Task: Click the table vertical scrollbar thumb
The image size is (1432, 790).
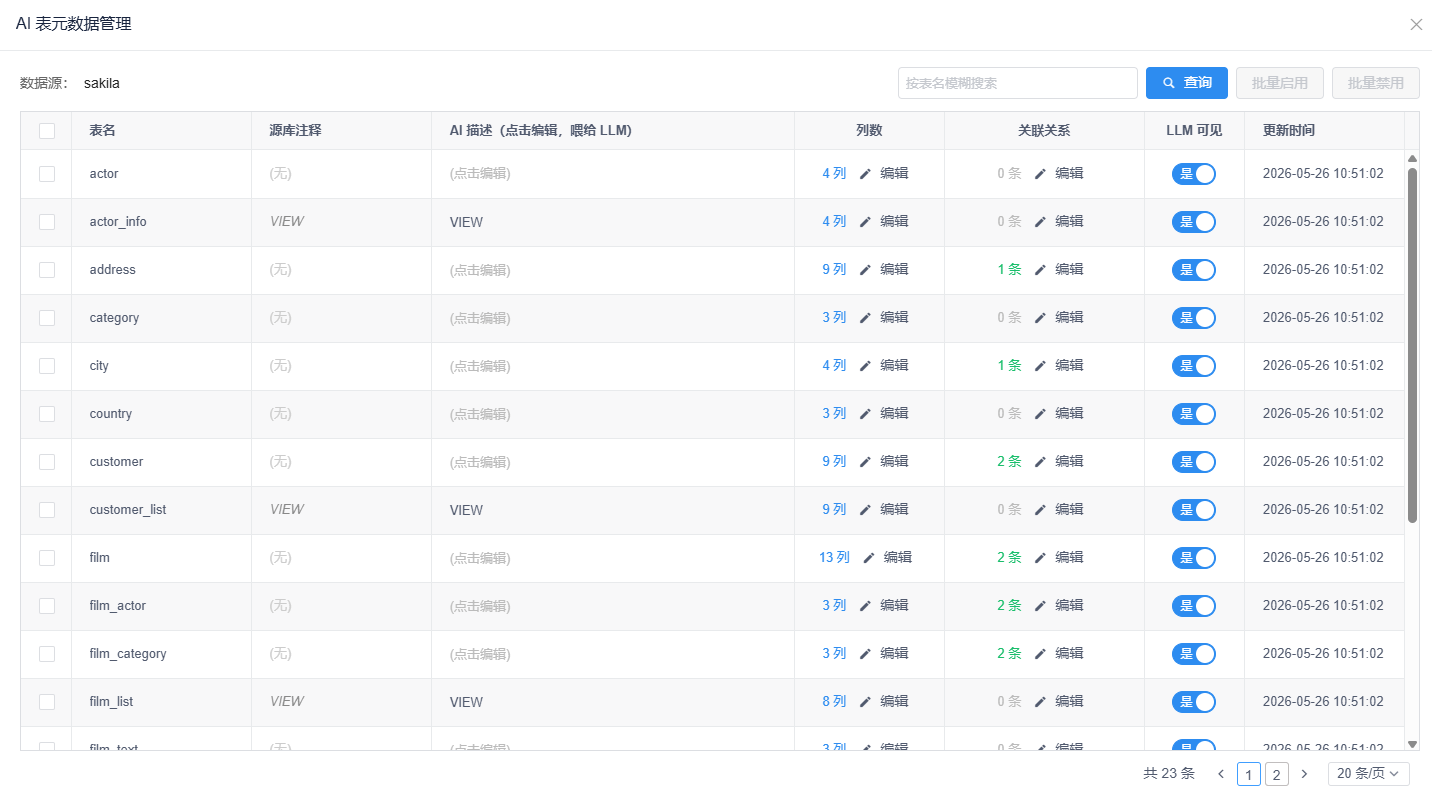Action: click(x=1412, y=345)
